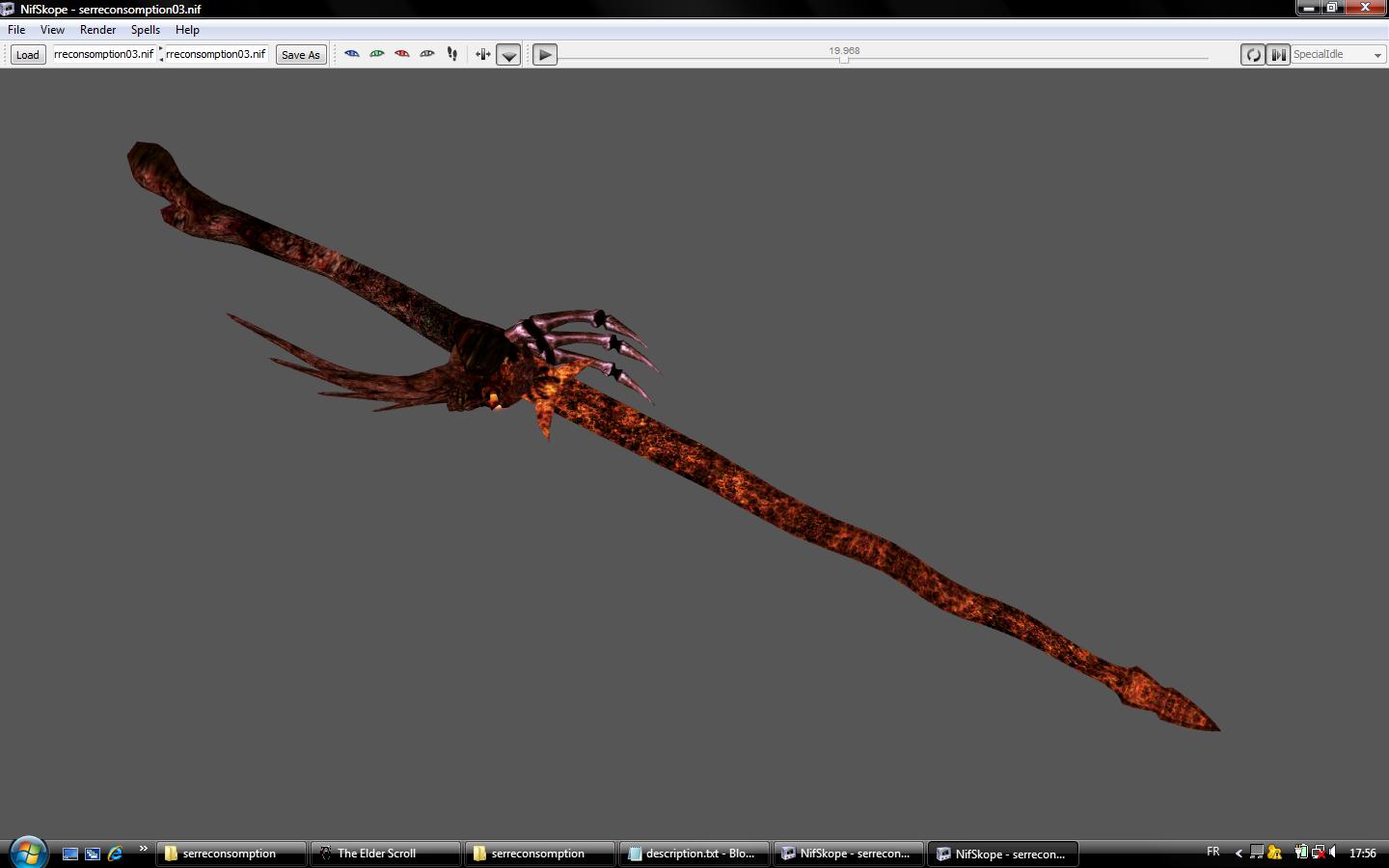Enable user view with grey eye icon
The image size is (1389, 868).
click(x=427, y=54)
